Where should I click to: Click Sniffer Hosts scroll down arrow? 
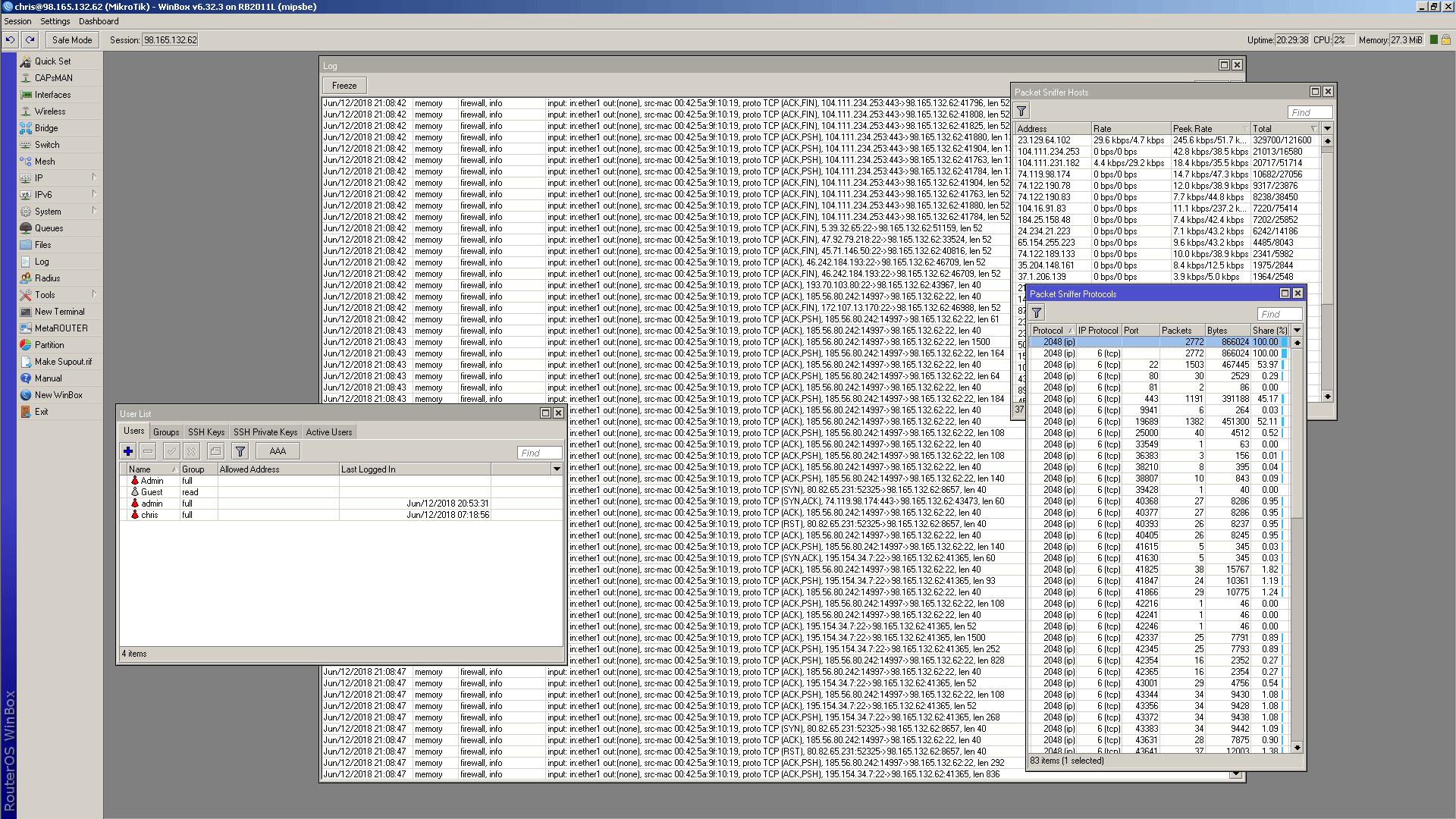[1327, 396]
